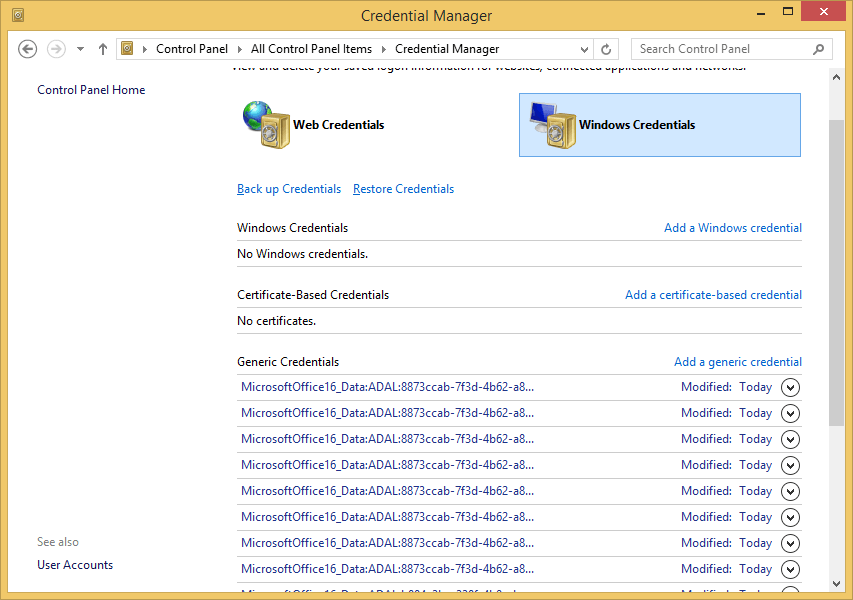The image size is (853, 600).
Task: Open the Restore Credentials link
Action: click(x=403, y=189)
